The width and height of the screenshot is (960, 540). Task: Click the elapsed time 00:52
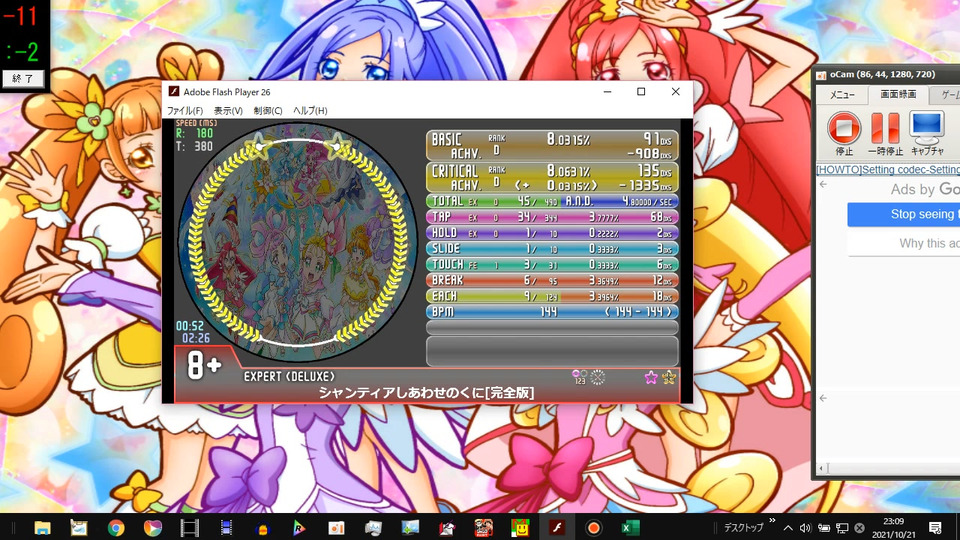tap(189, 326)
